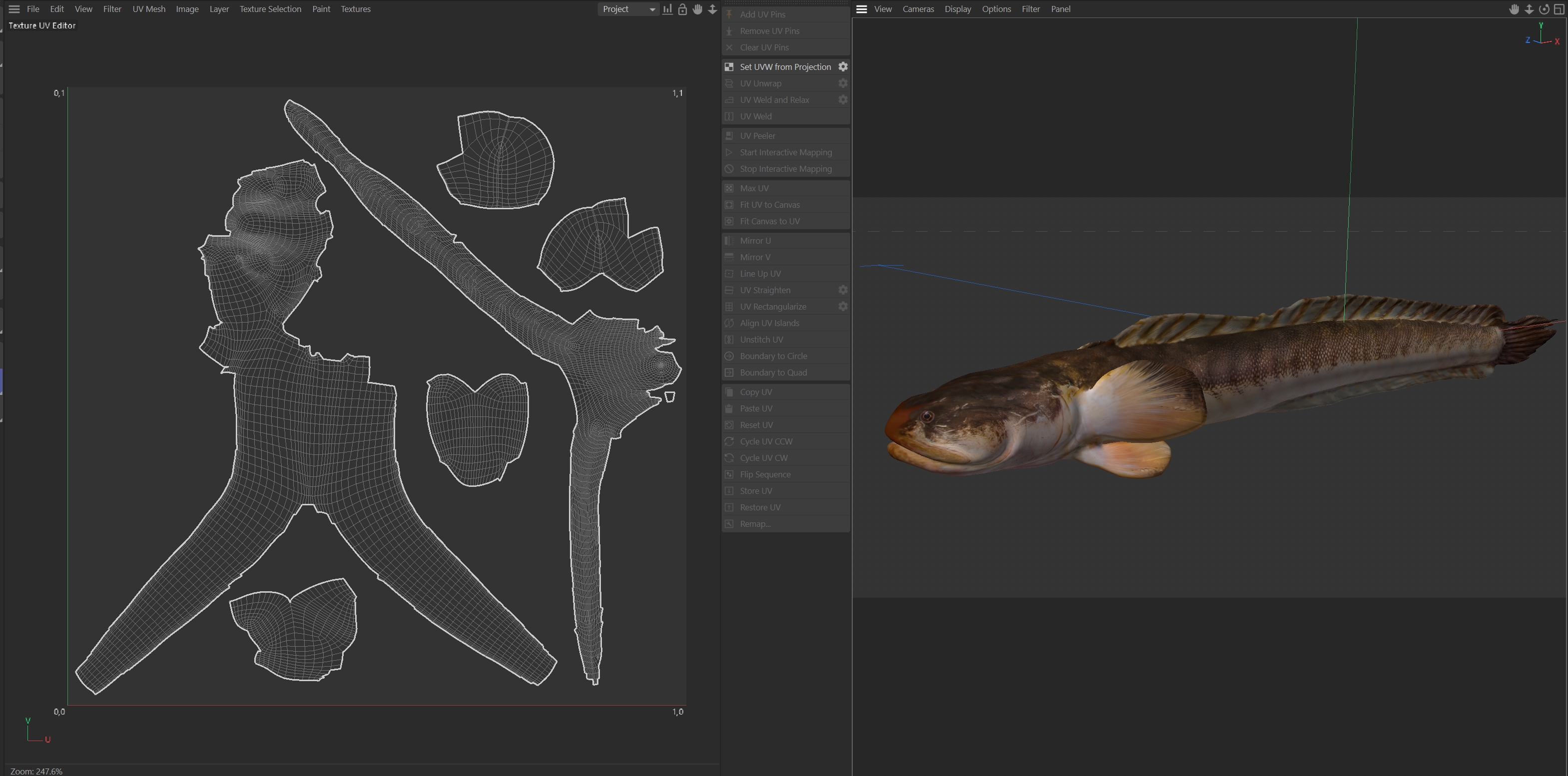Viewport: 1568px width, 776px height.
Task: Open the Cameras menu in viewport
Action: [x=918, y=9]
